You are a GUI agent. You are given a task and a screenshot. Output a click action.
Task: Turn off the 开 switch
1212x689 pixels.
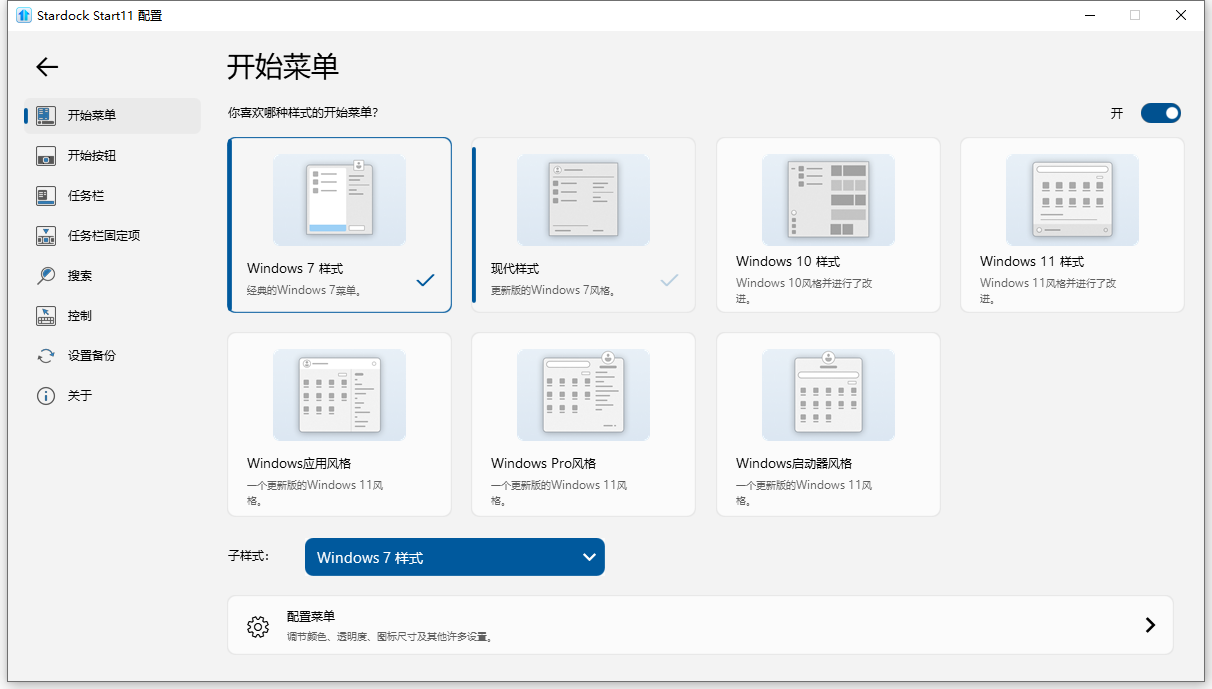click(x=1160, y=113)
